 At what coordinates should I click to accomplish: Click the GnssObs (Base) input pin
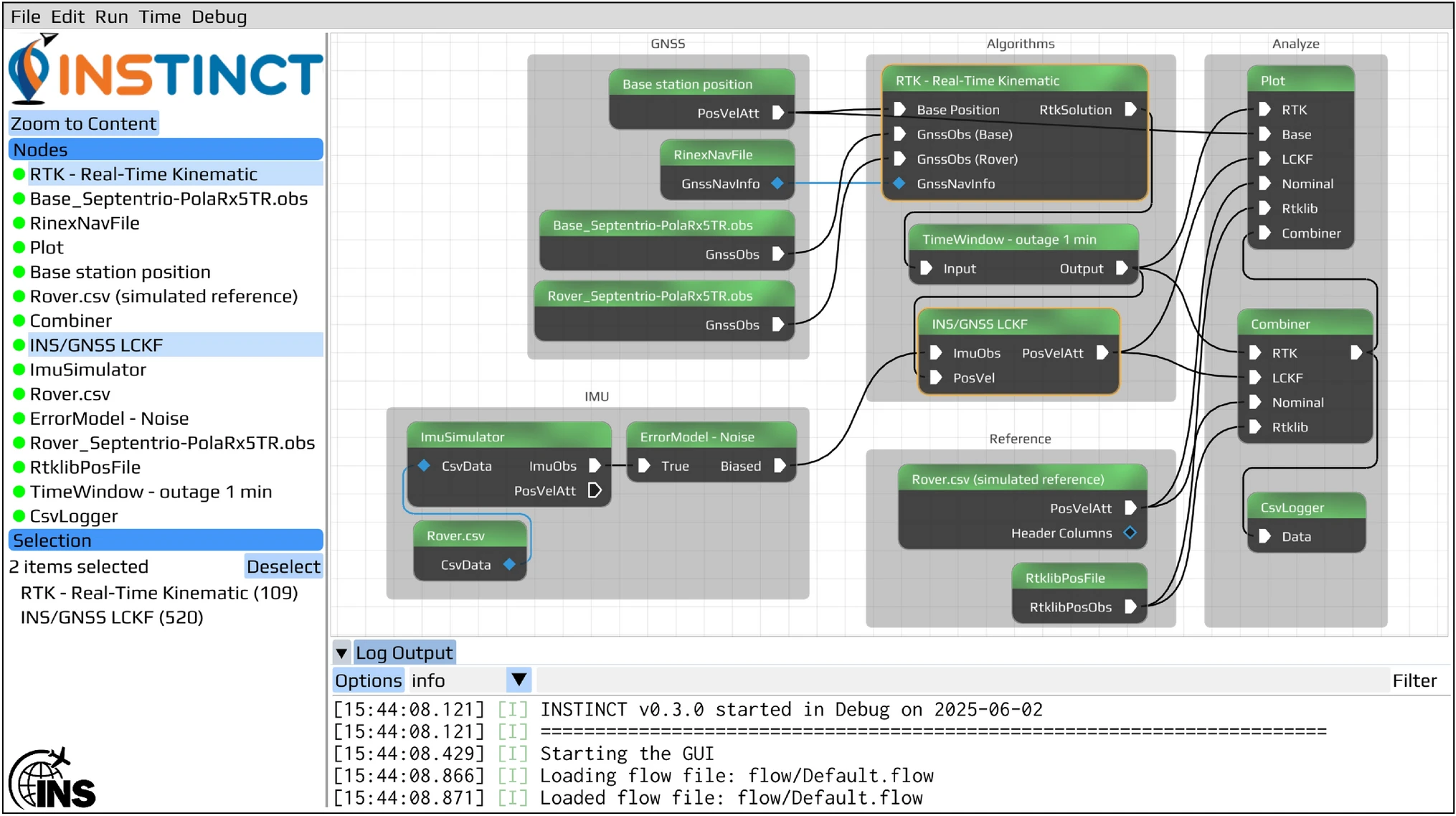[899, 134]
